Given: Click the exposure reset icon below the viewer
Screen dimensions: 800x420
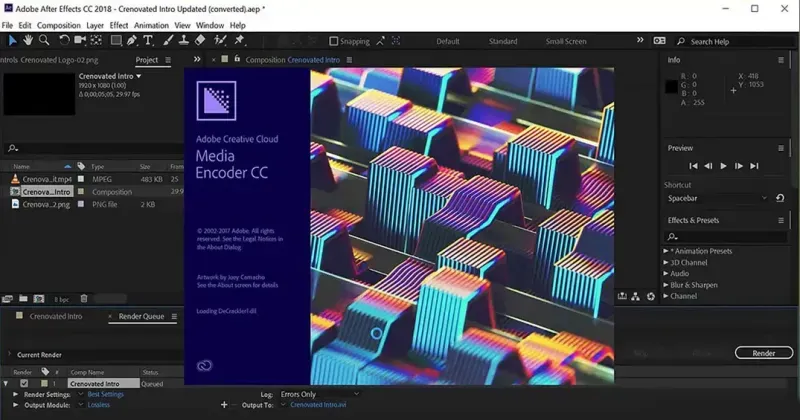Looking at the screenshot, I should (651, 297).
